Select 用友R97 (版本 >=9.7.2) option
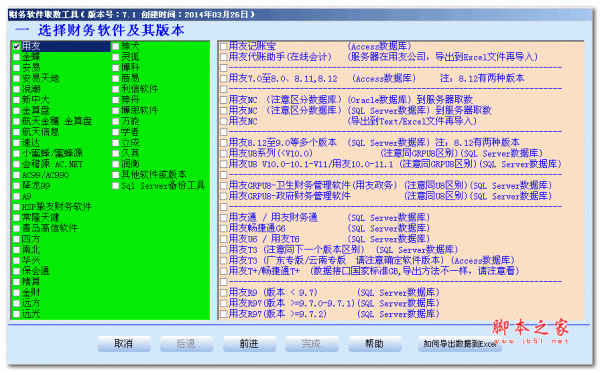The width and height of the screenshot is (600, 372). click(224, 314)
